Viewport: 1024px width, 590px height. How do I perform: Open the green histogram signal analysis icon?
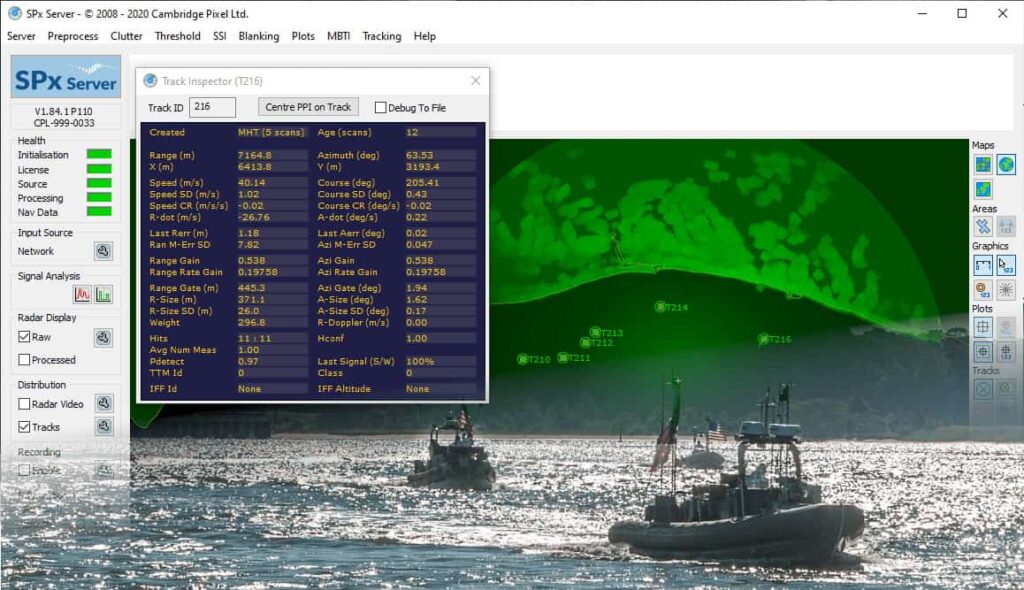(x=103, y=295)
